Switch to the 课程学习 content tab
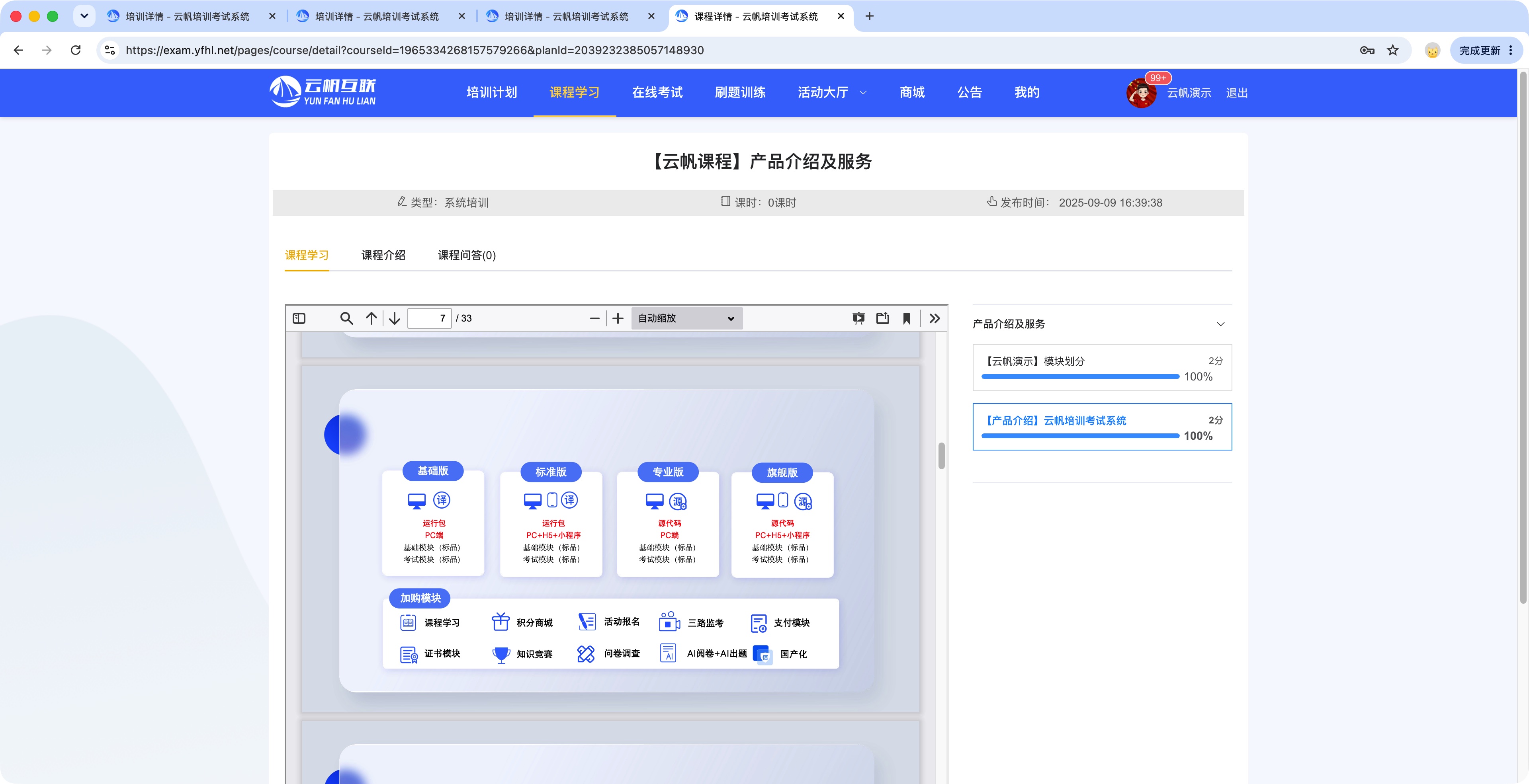The width and height of the screenshot is (1529, 784). click(307, 255)
